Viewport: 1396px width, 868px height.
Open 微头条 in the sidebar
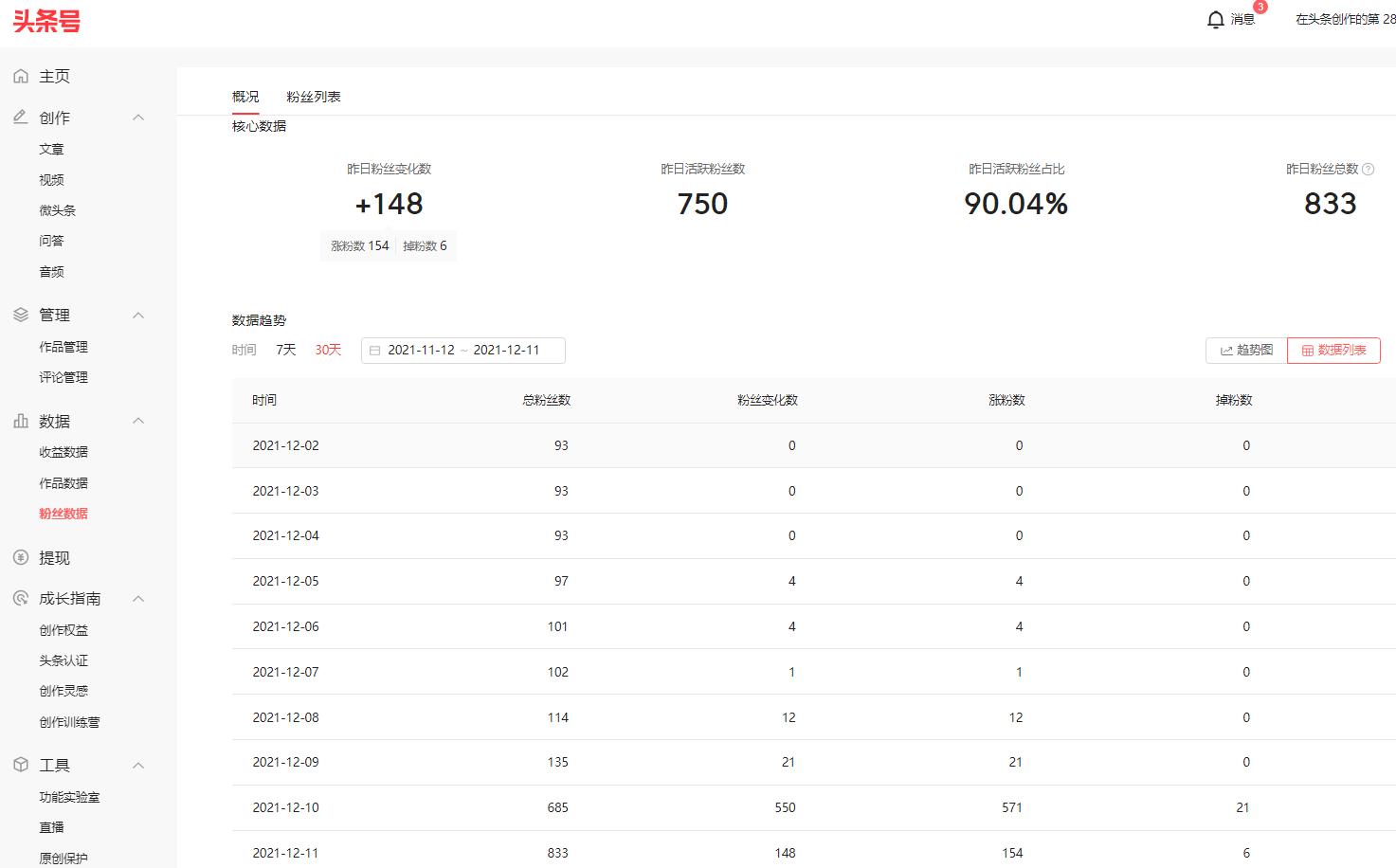pos(58,210)
